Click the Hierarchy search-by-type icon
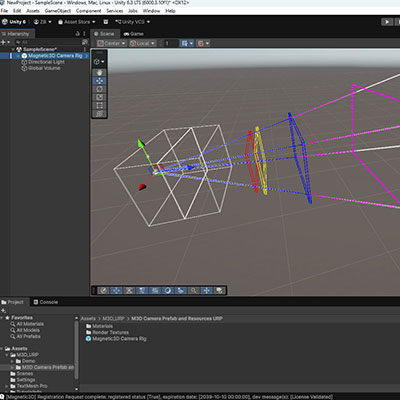 (85, 42)
